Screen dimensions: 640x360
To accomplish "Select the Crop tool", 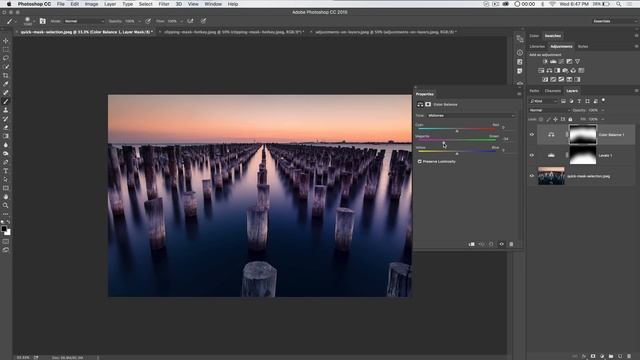I will click(x=6, y=76).
